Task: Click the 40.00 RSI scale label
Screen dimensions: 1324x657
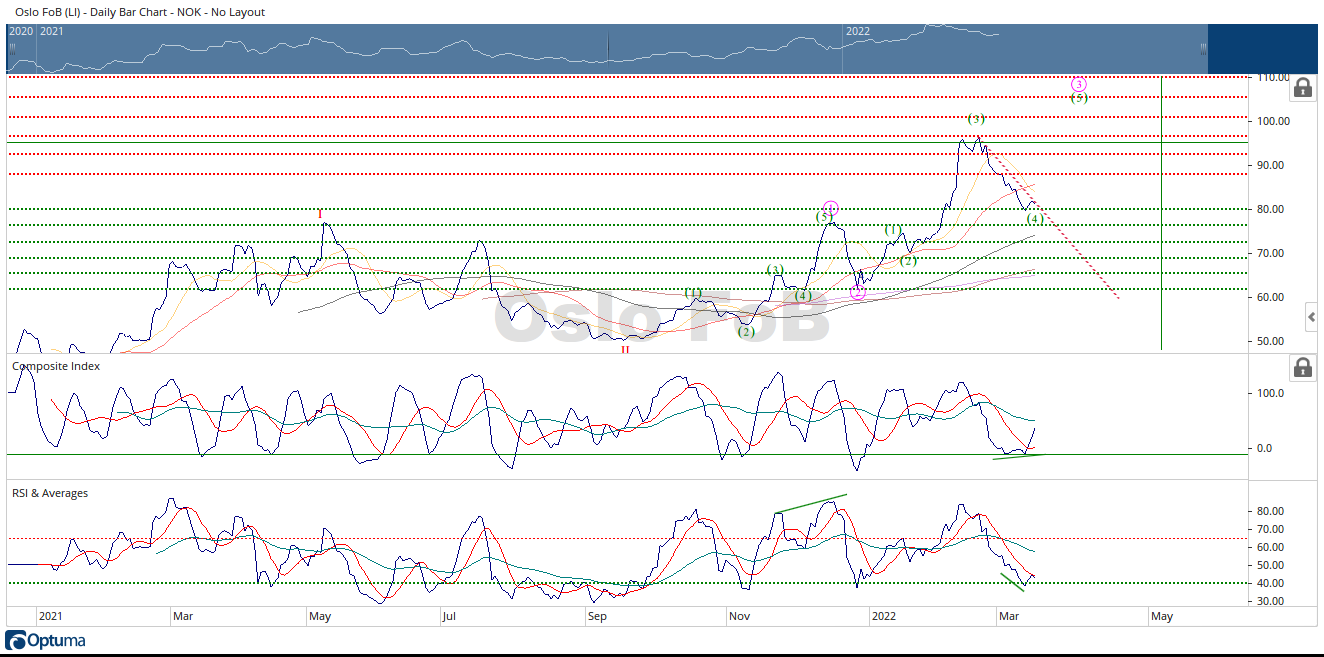Action: pyautogui.click(x=1270, y=583)
